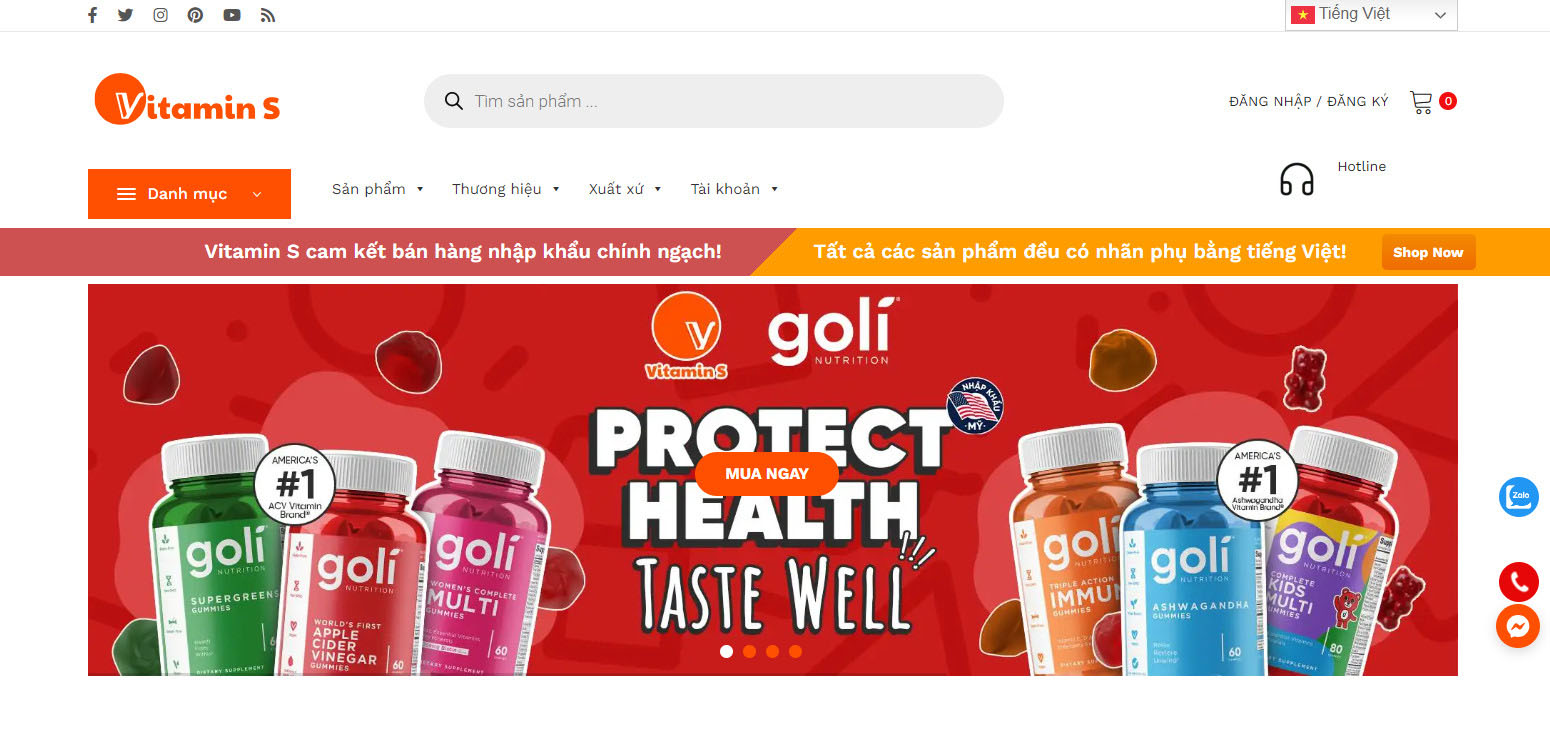Open Messenger chat bubble
1550x738 pixels.
(1518, 626)
